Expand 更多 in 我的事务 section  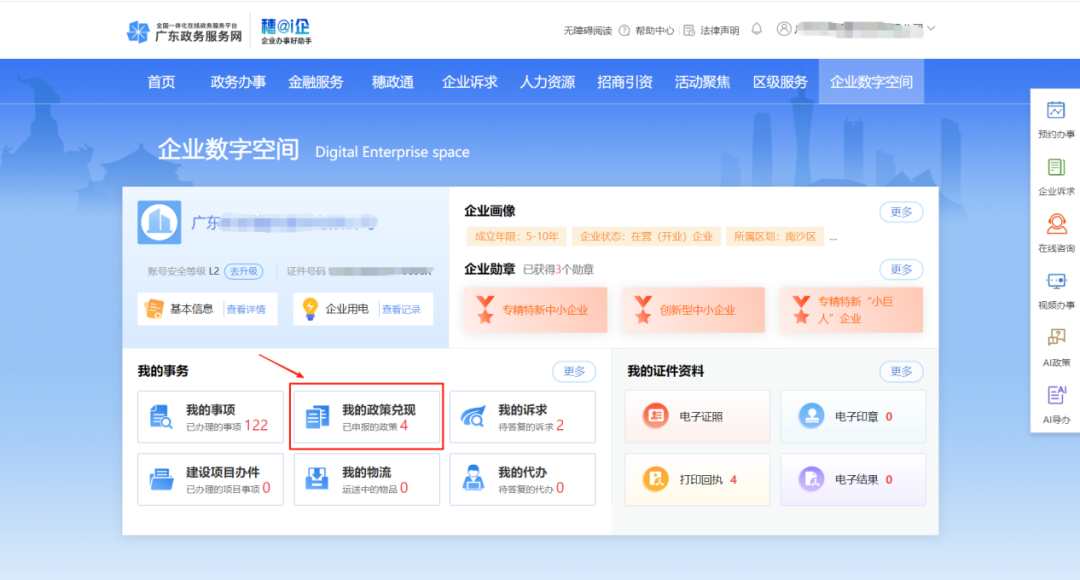point(574,371)
